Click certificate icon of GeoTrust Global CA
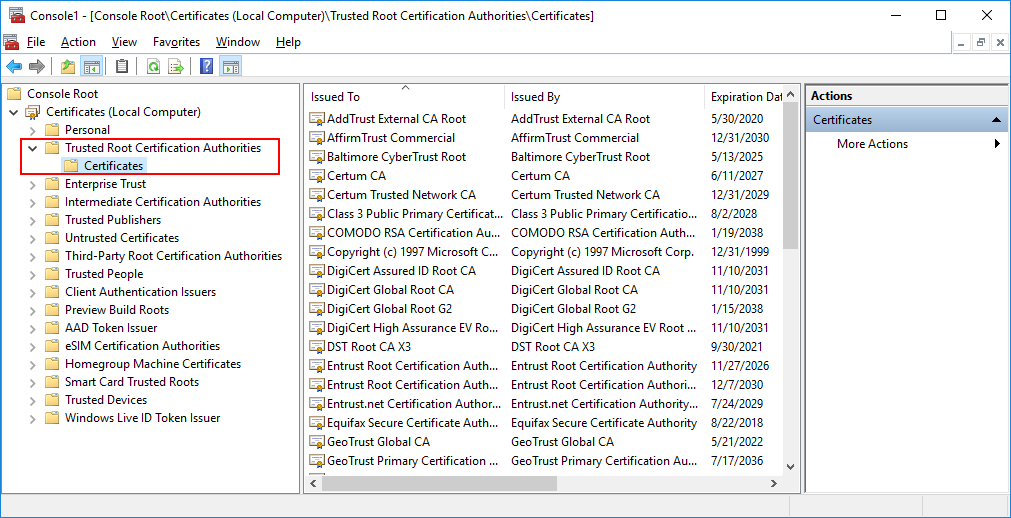 (317, 442)
